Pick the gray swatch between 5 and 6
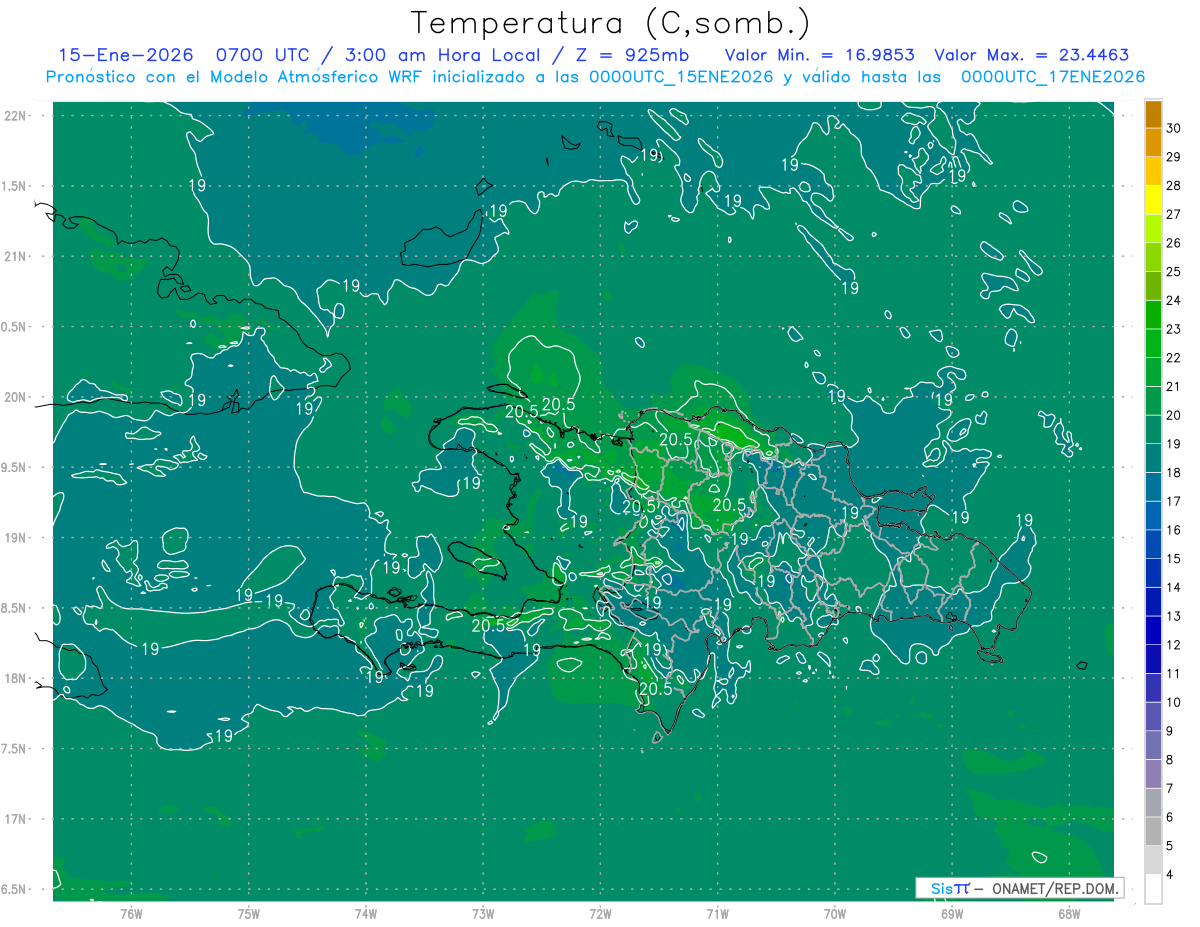The width and height of the screenshot is (1200, 927). click(1153, 831)
